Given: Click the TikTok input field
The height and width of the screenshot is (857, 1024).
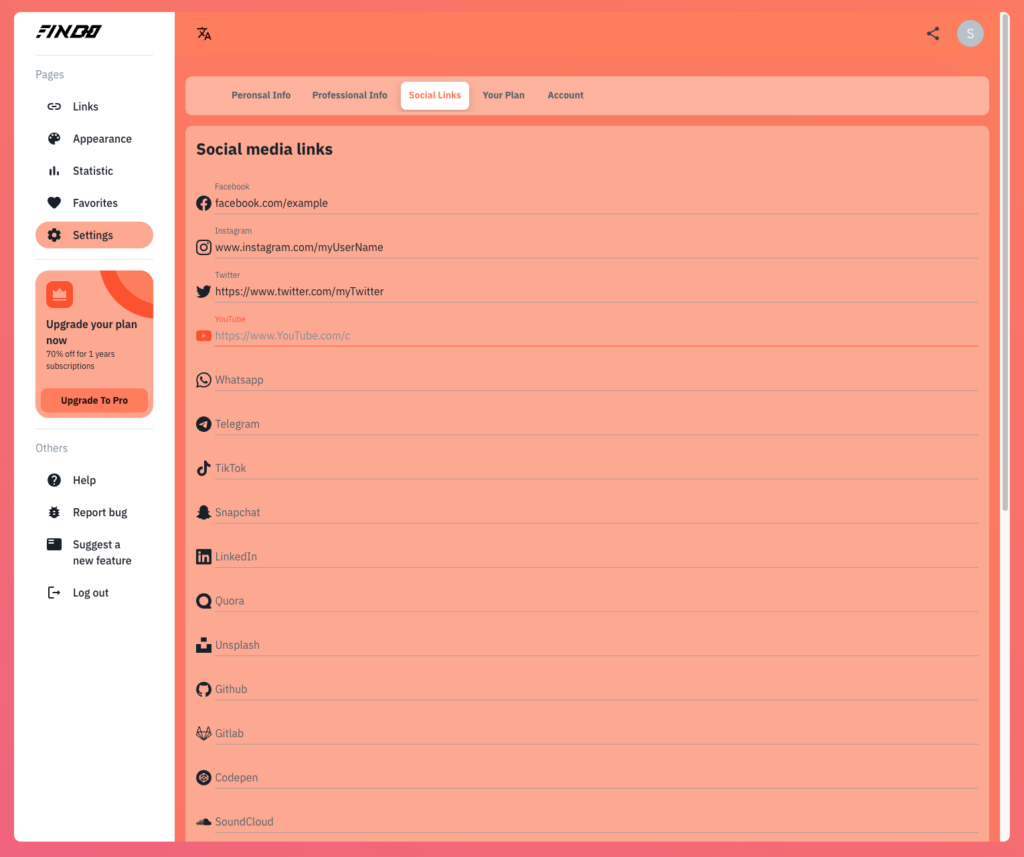Looking at the screenshot, I should coord(596,468).
